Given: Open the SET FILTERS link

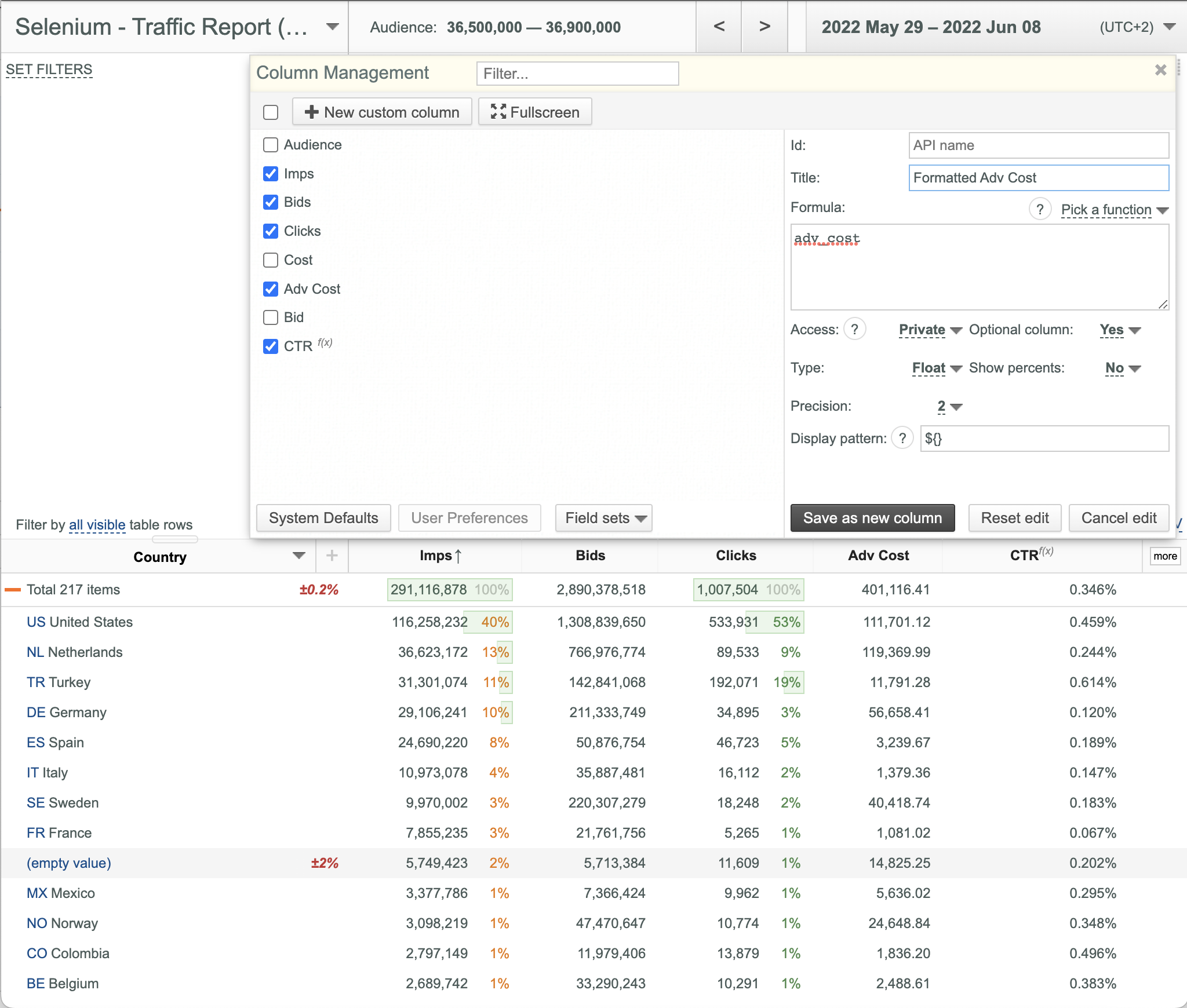Looking at the screenshot, I should 49,70.
